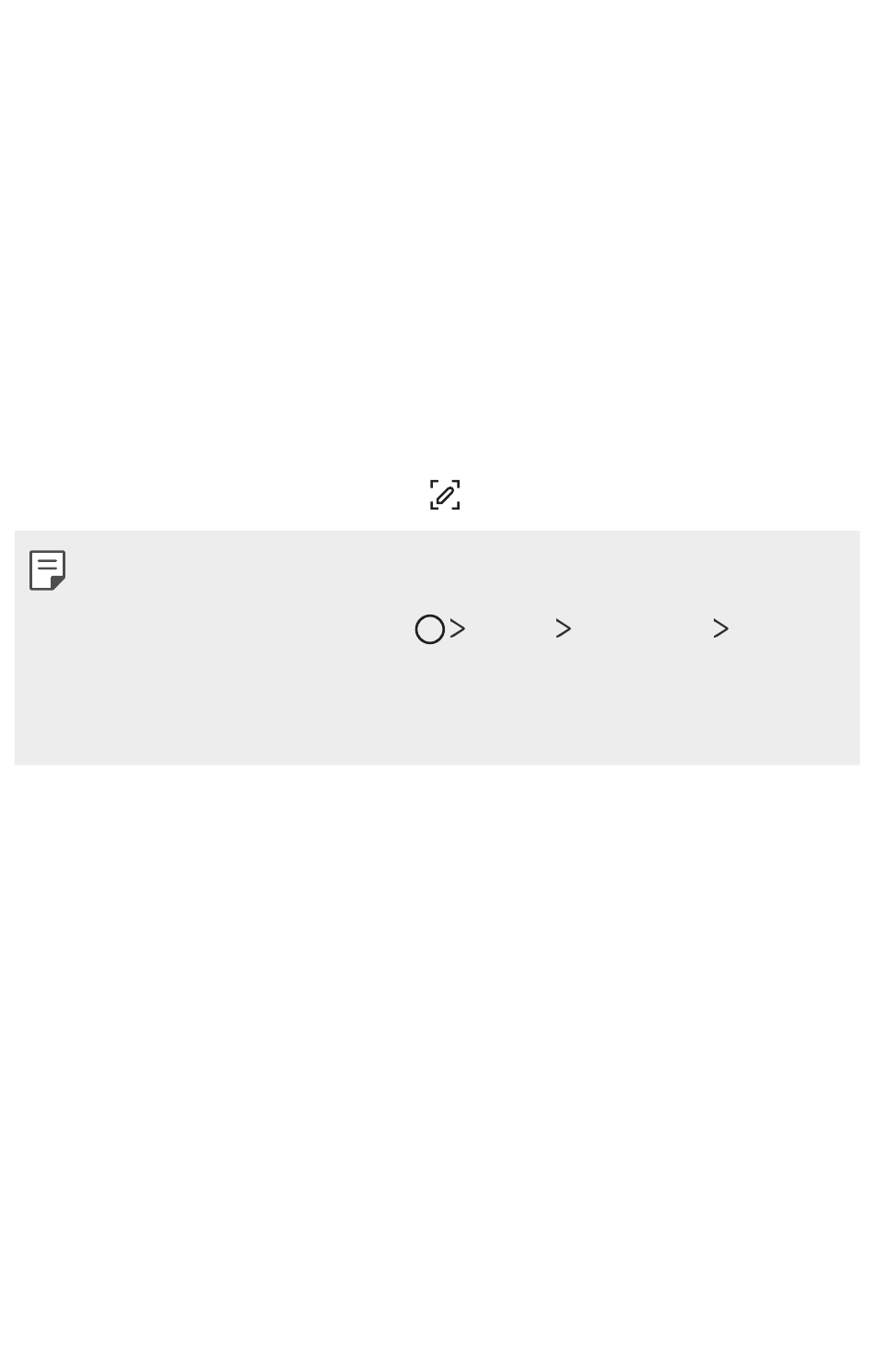Tap the Capture+ pencil-in-frame icon
Viewport: 875px width, 1372px height.
pyautogui.click(x=445, y=495)
